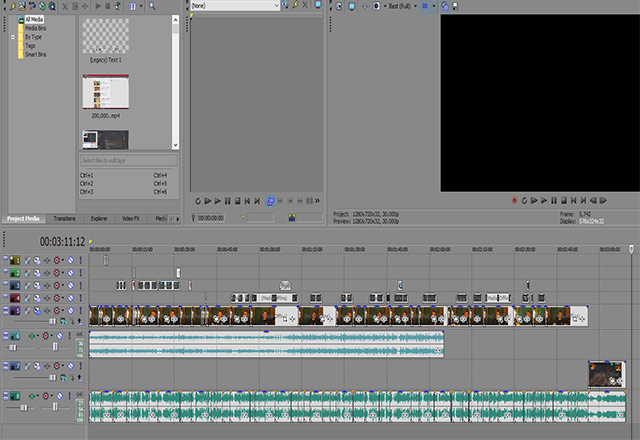
Task: Click Copy Snapshot to Clipboard icon
Action: (x=445, y=6)
